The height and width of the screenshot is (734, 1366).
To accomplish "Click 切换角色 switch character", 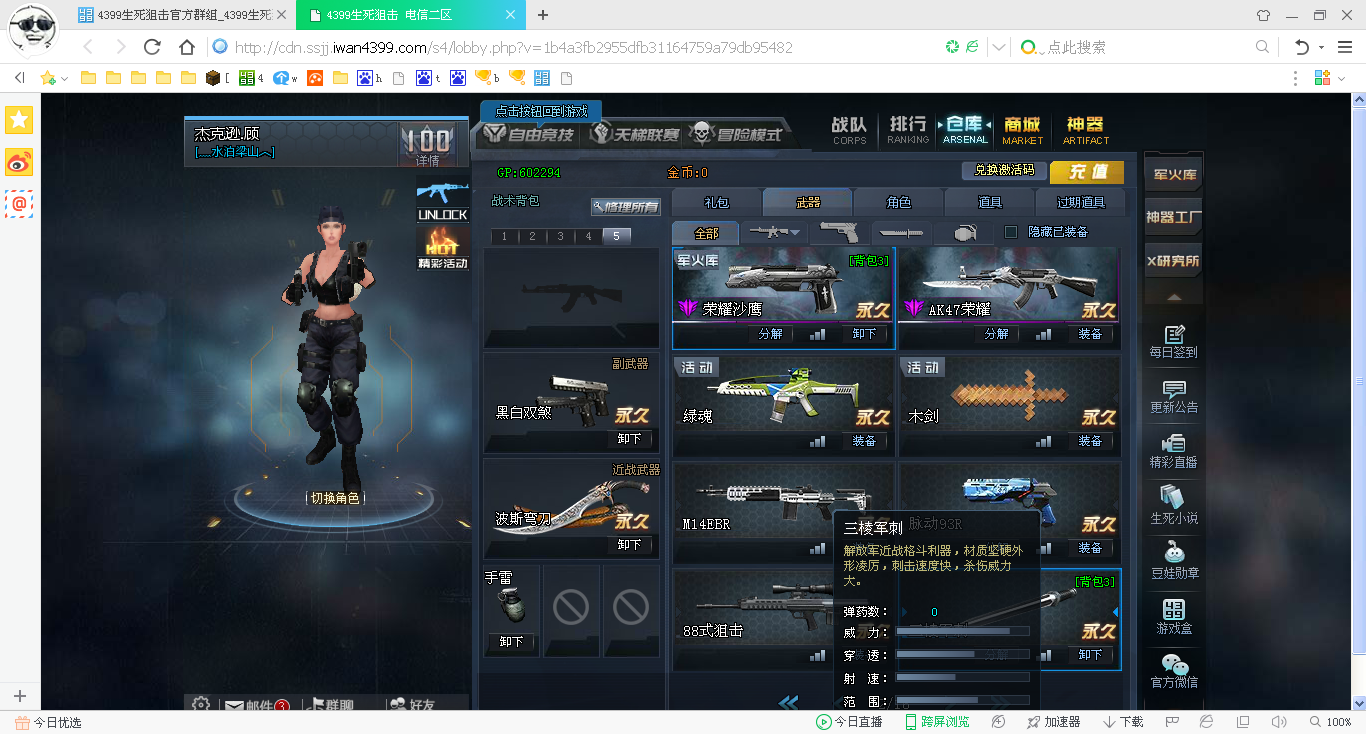I will tap(334, 498).
